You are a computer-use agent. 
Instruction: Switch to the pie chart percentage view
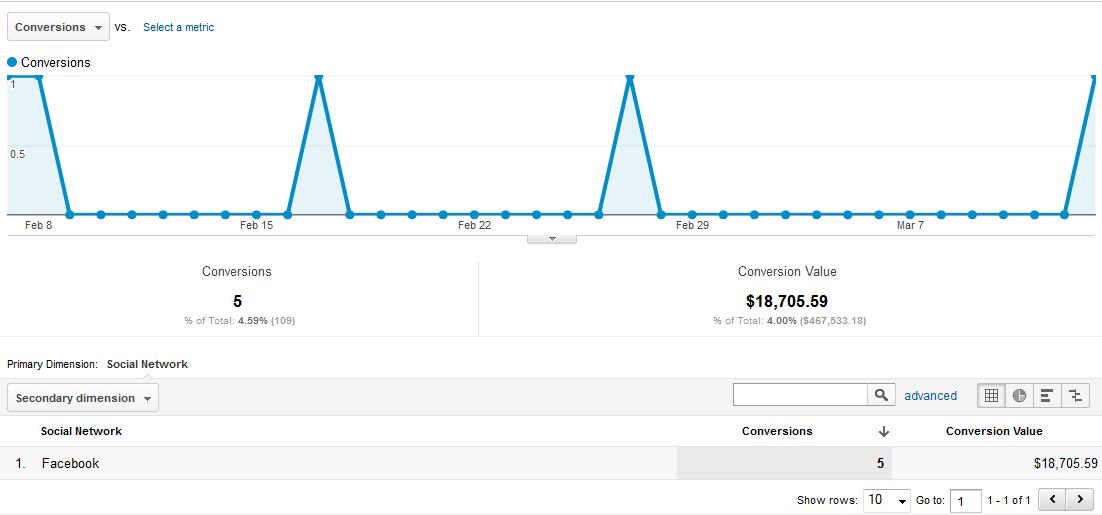tap(1019, 396)
